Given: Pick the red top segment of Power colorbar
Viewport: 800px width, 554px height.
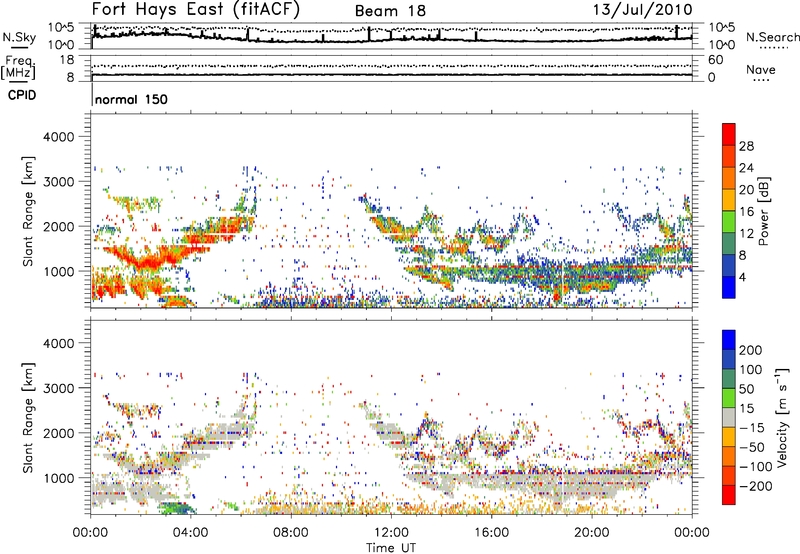Looking at the screenshot, I should 729,135.
